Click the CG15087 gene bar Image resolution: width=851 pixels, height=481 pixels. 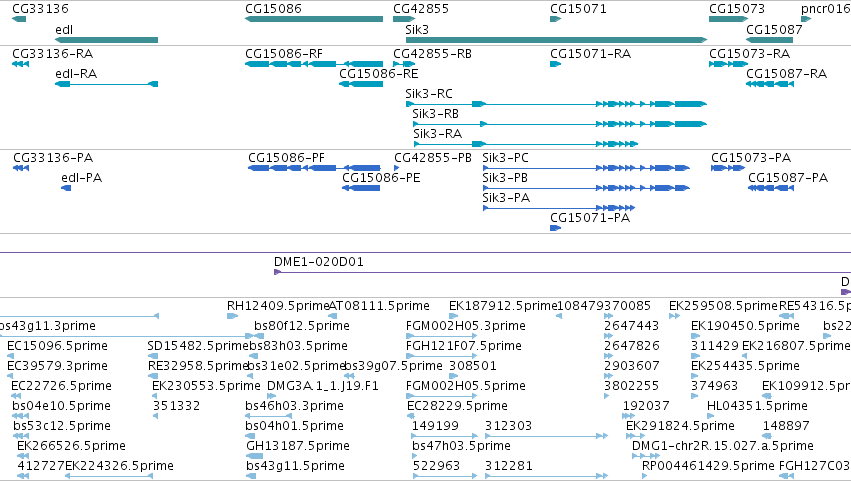(770, 40)
